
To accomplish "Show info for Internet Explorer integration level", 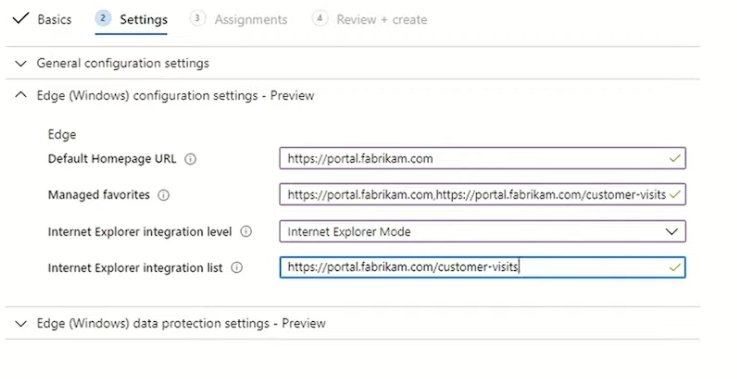I will [x=246, y=231].
